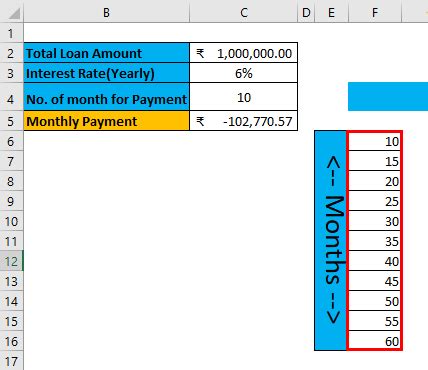Select row 5 header

[x=11, y=121]
